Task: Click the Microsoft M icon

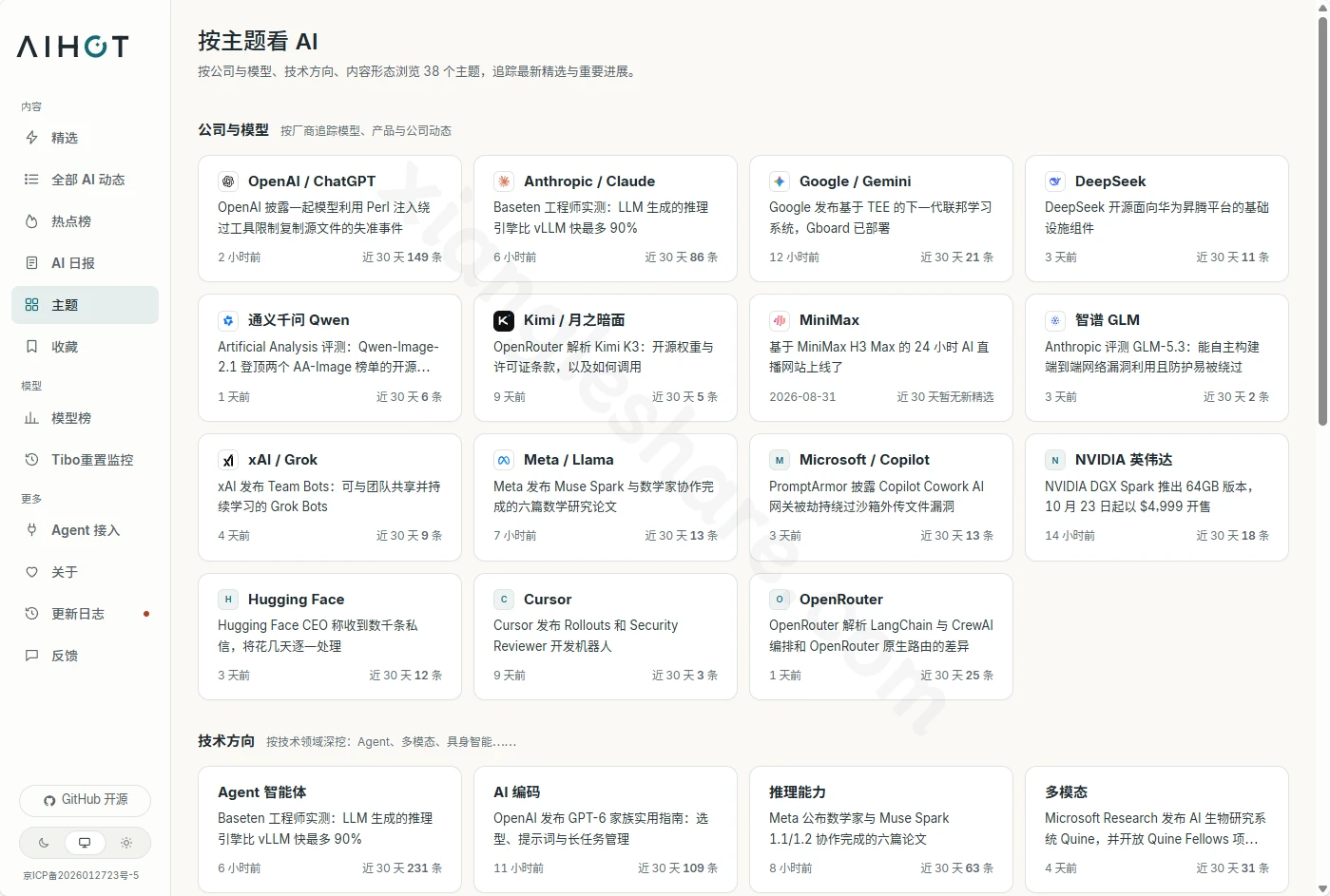Action: pyautogui.click(x=780, y=460)
